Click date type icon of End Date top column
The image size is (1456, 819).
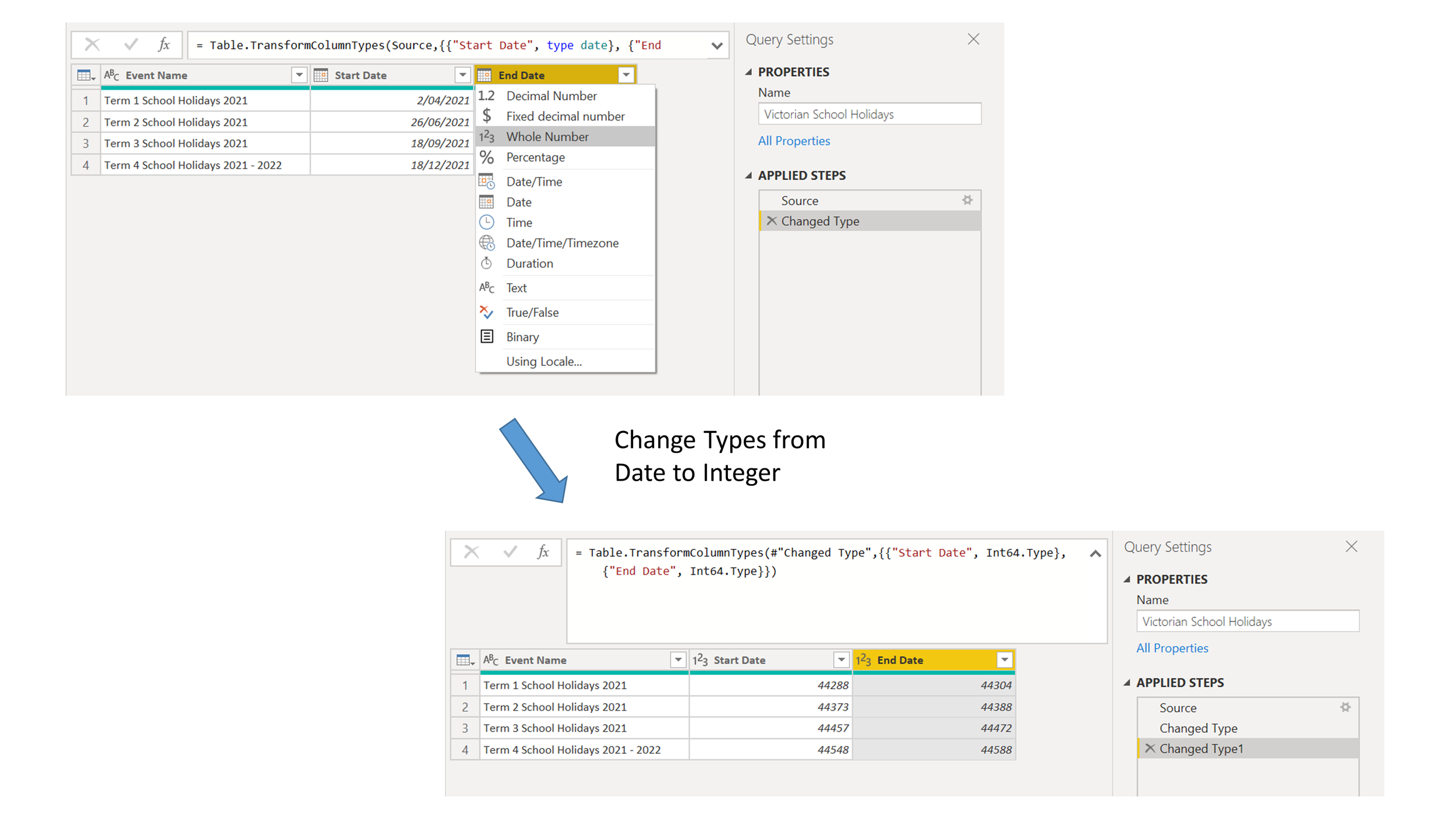pyautogui.click(x=485, y=75)
